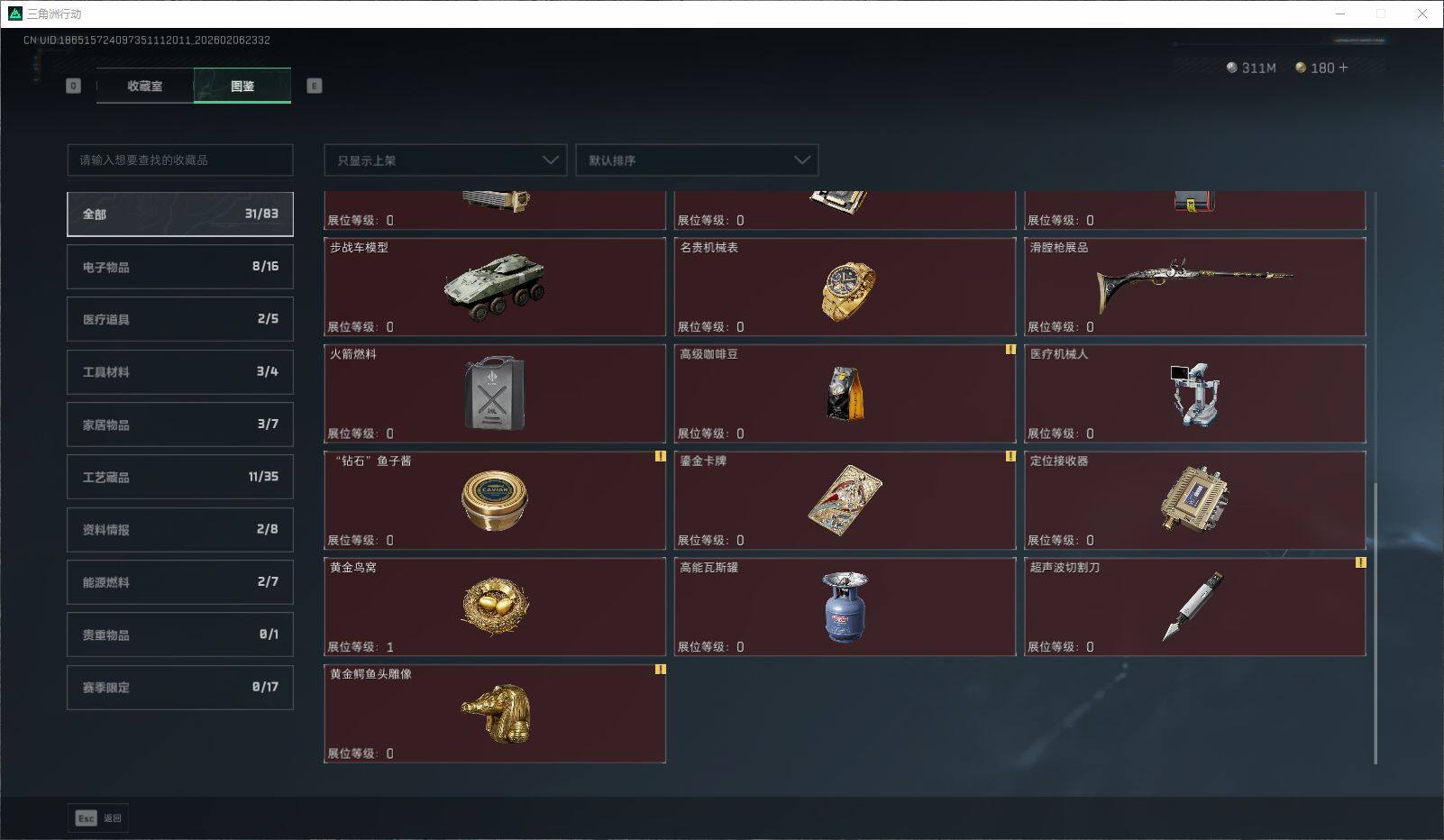Click the currency plus icon beside 180
Image resolution: width=1444 pixels, height=840 pixels.
coord(1343,68)
